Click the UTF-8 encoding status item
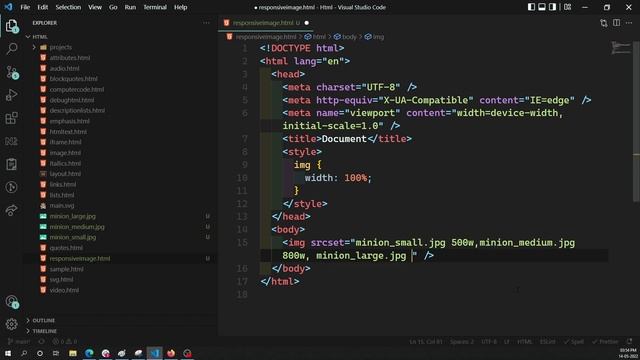This screenshot has height=360, width=640. (x=489, y=342)
